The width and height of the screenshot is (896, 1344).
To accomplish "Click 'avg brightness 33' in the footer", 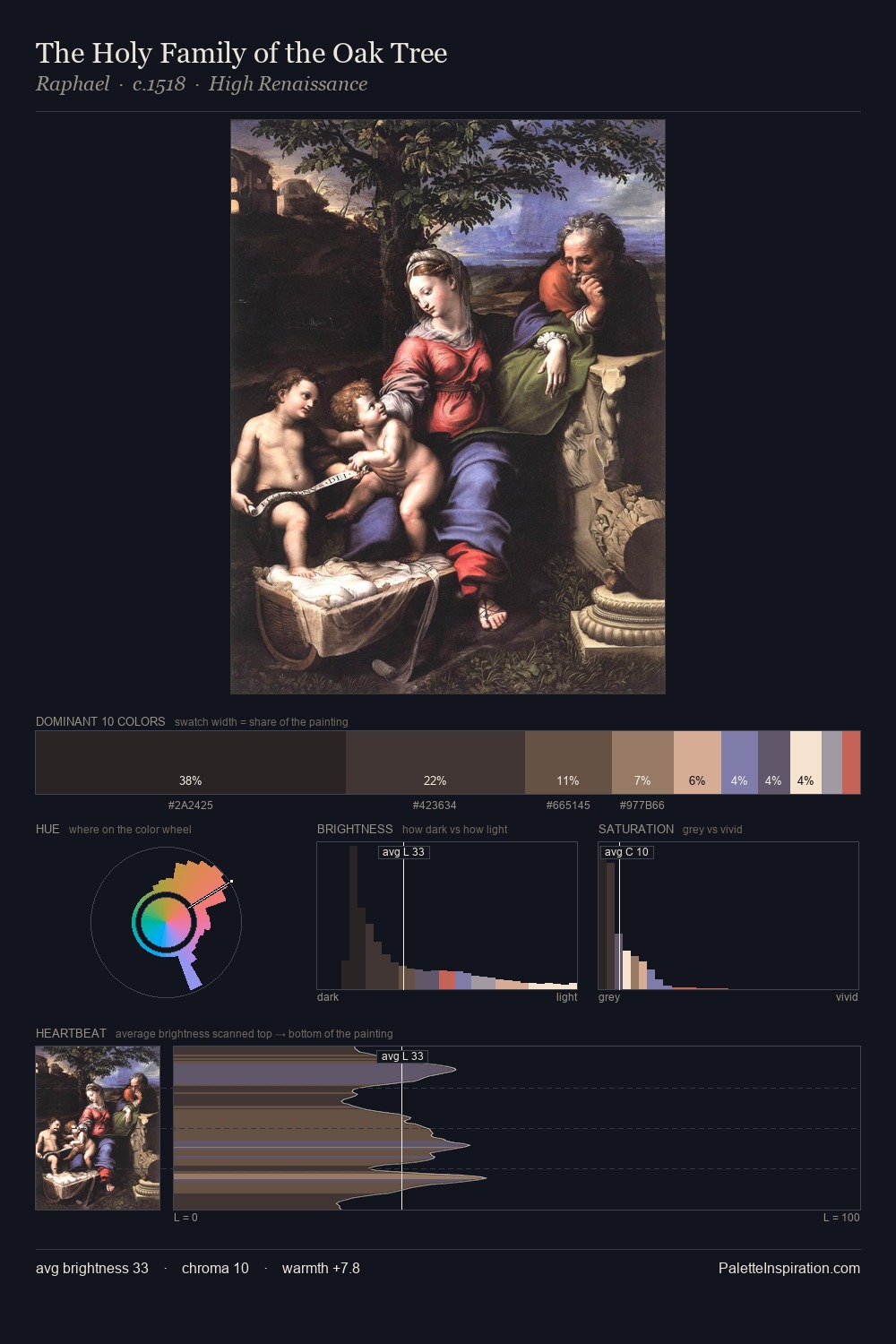I will [x=92, y=1268].
